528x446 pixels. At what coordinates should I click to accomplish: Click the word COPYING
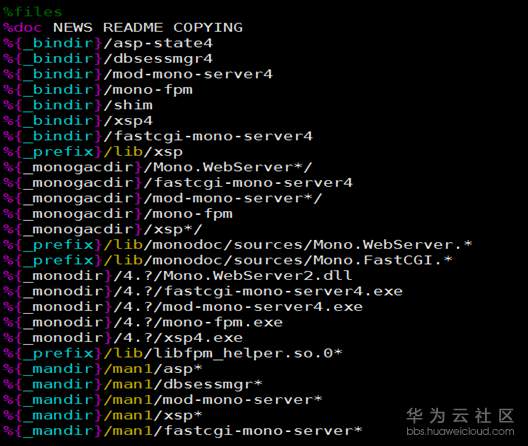pos(208,28)
